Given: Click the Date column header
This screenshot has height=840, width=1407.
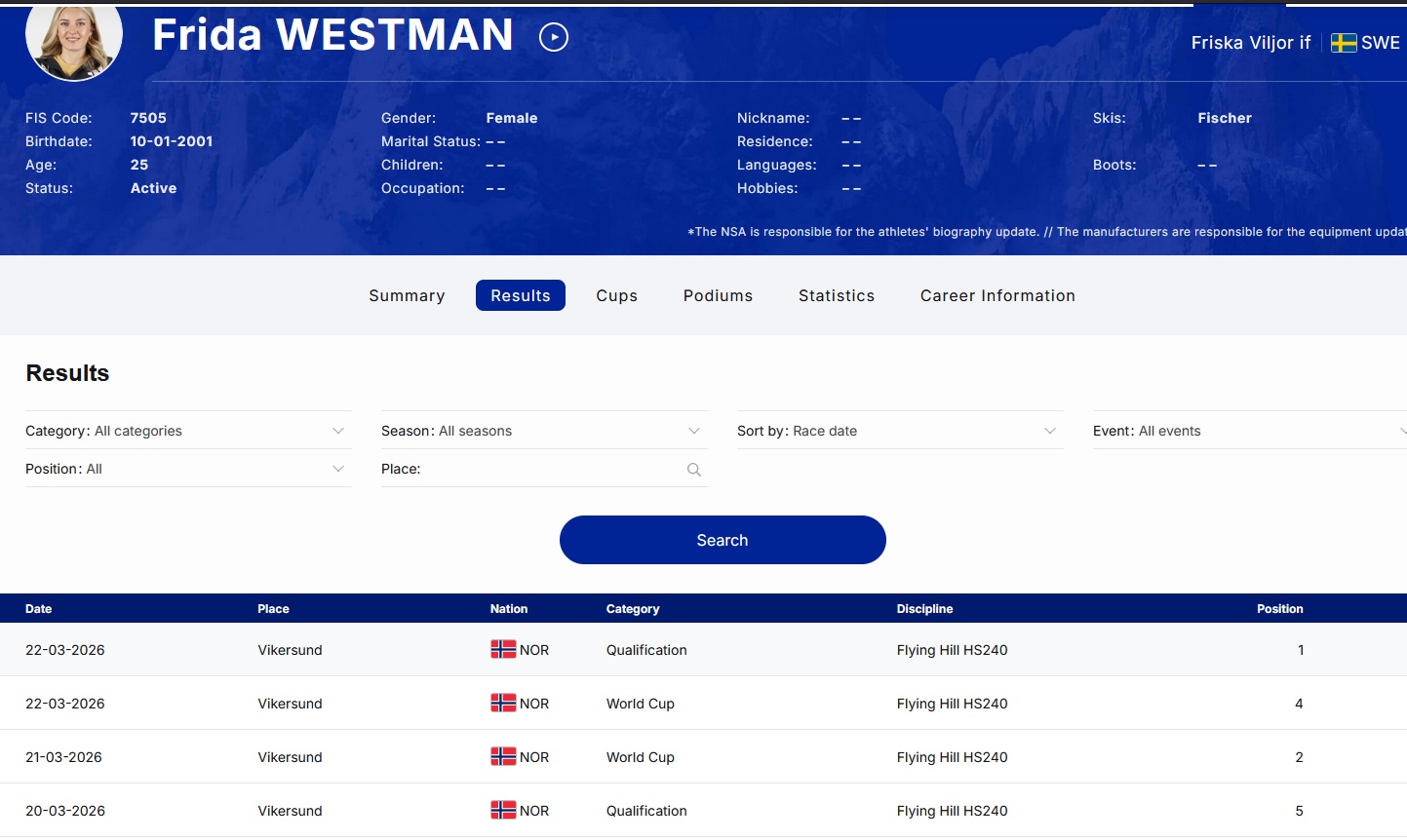Looking at the screenshot, I should click(x=39, y=609).
